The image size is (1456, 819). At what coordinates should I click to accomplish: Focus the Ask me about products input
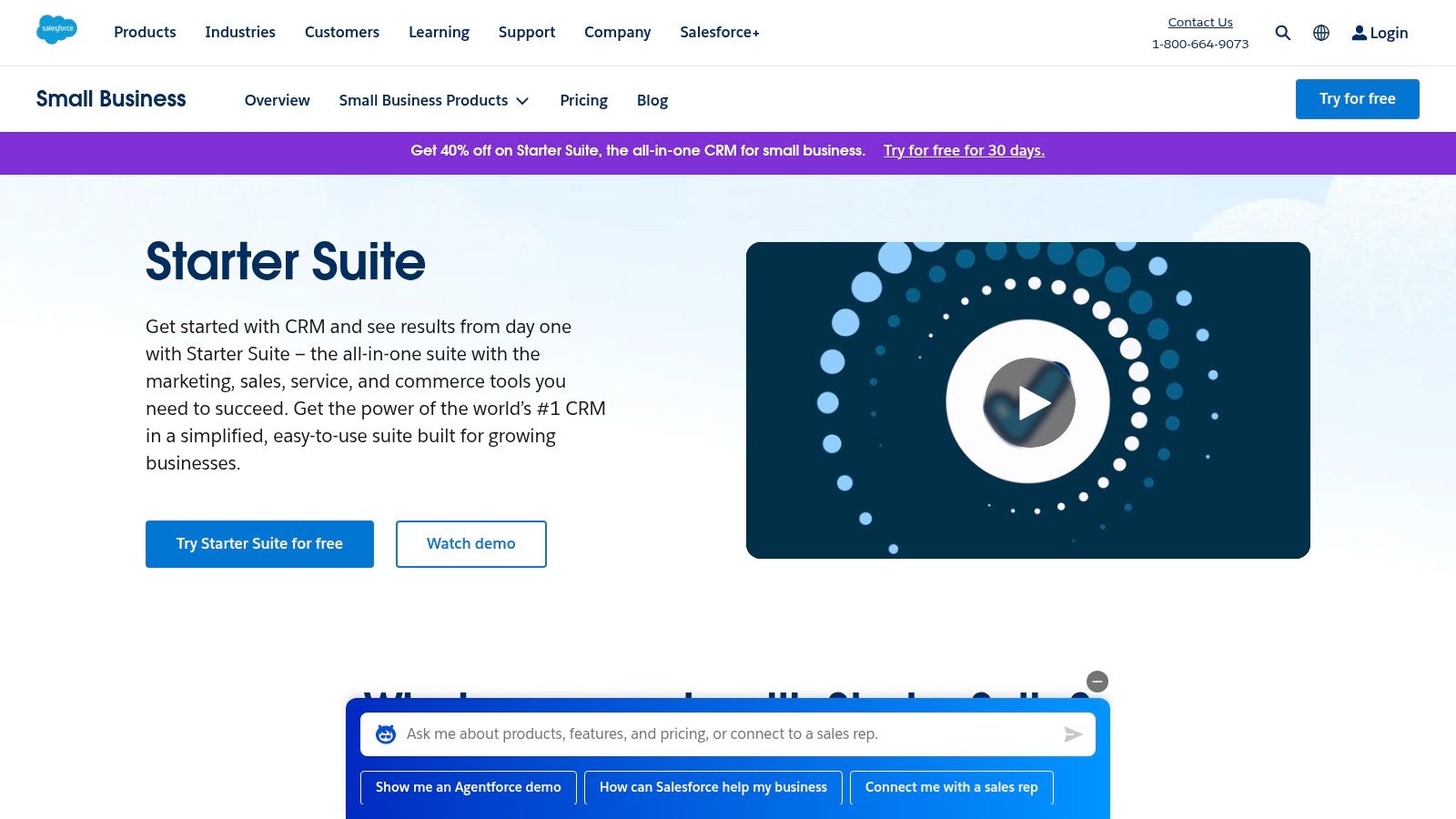coord(728,734)
